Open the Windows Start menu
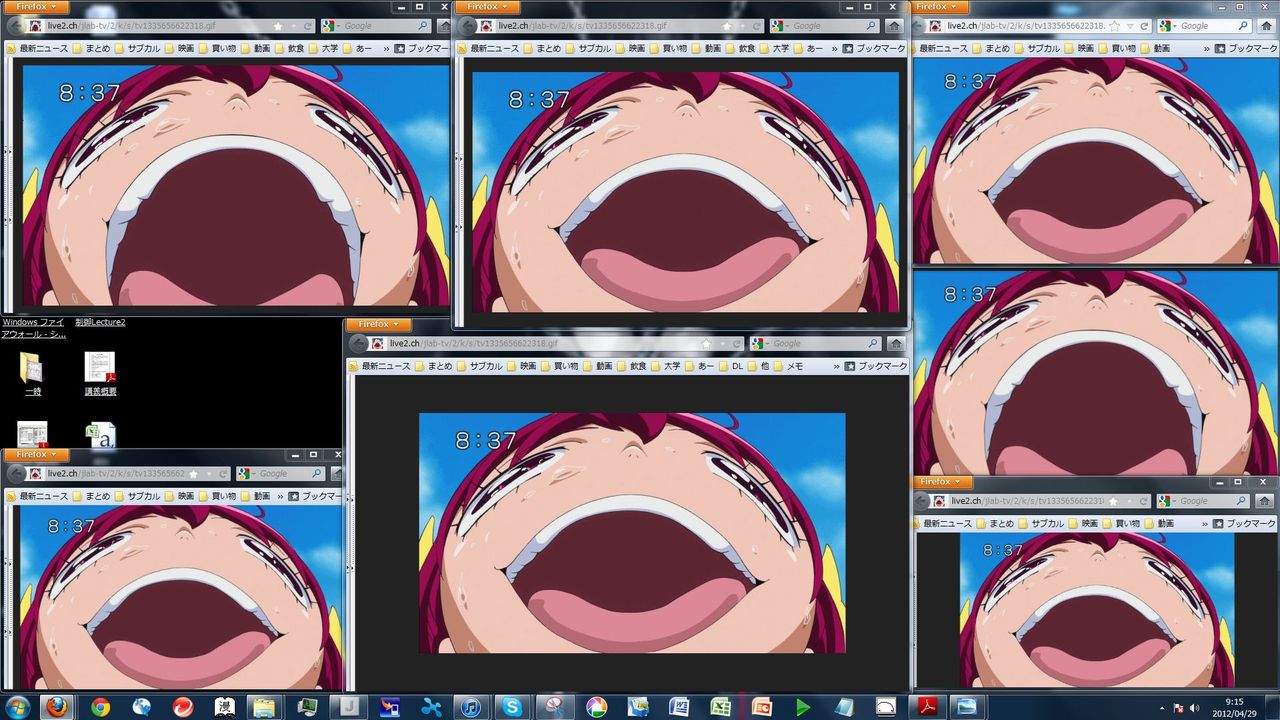This screenshot has height=720, width=1280. click(18, 707)
